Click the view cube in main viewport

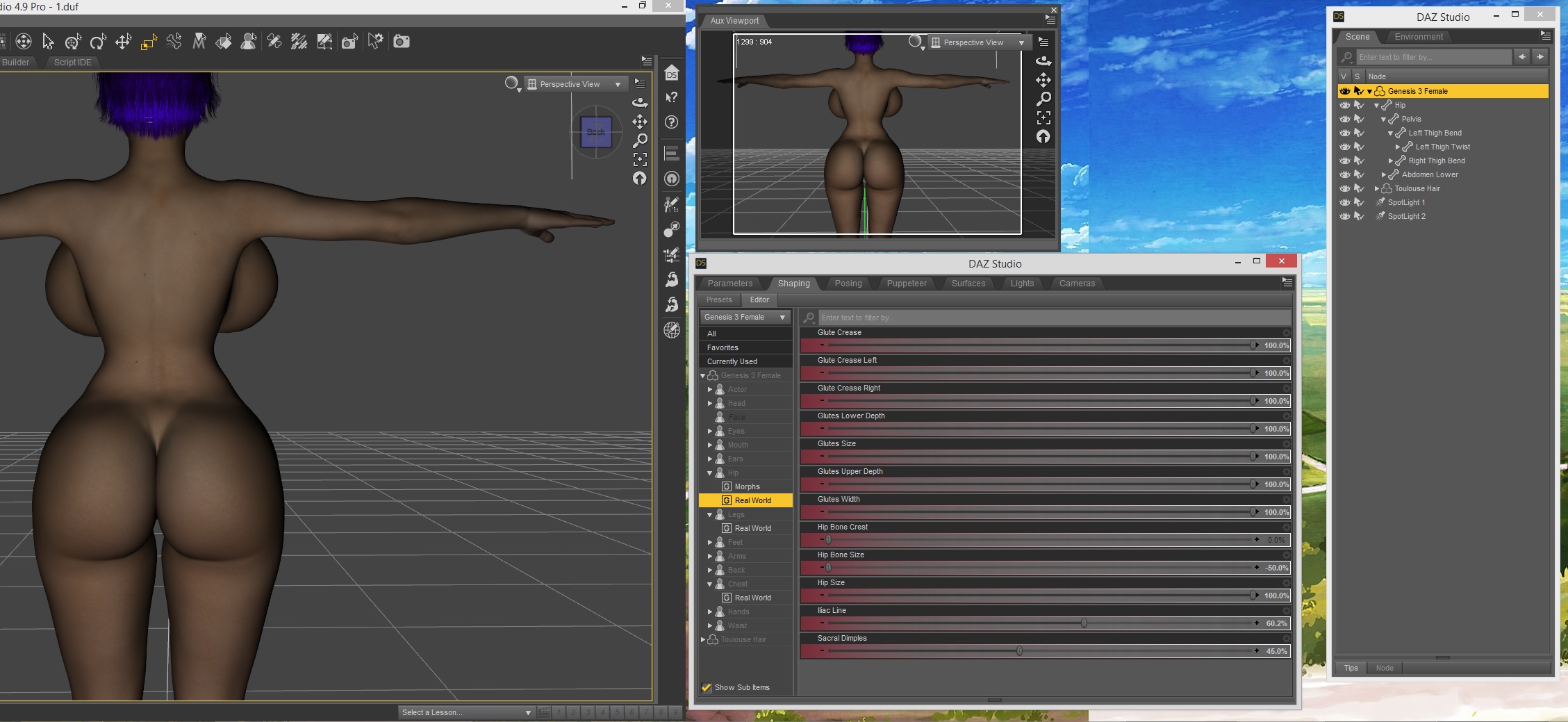point(596,132)
